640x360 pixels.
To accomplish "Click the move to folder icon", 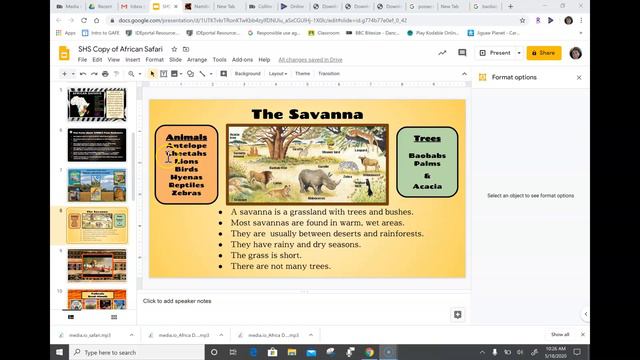I will click(186, 49).
